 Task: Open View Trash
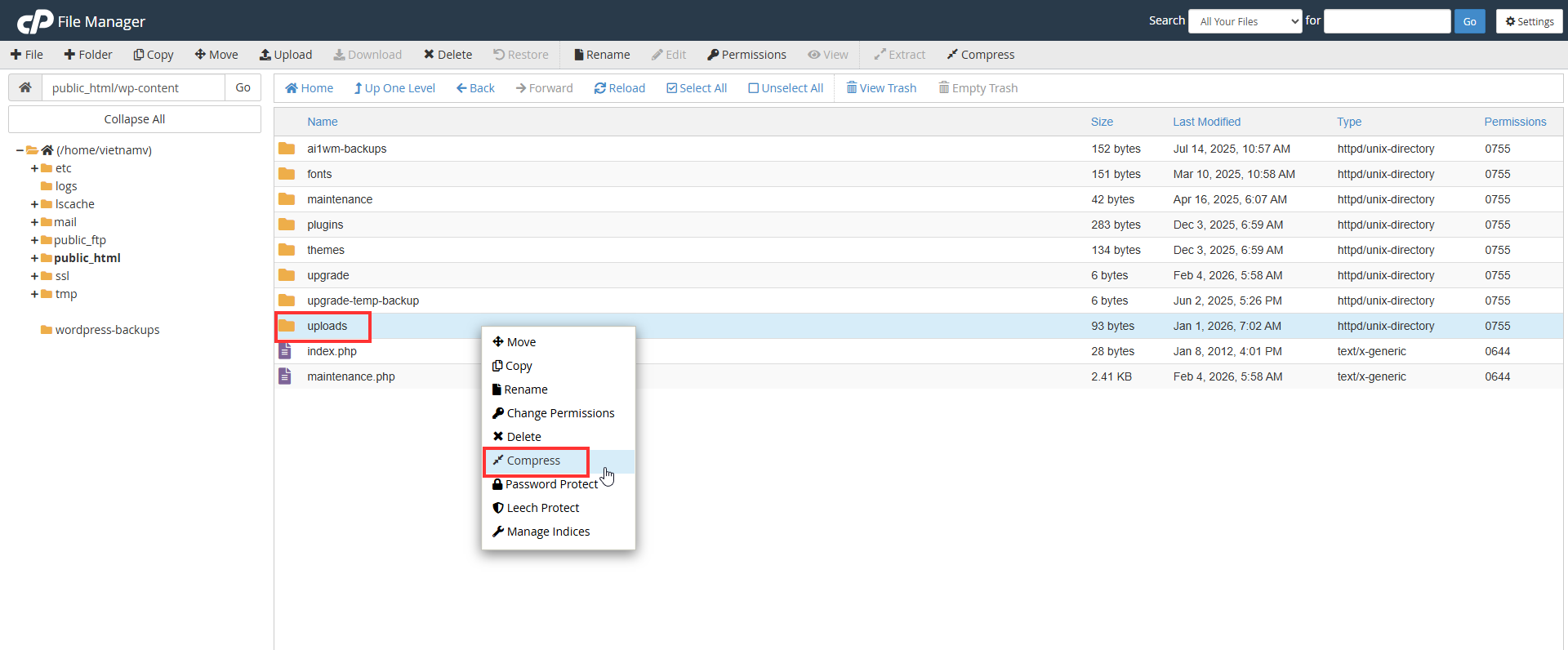click(x=881, y=88)
